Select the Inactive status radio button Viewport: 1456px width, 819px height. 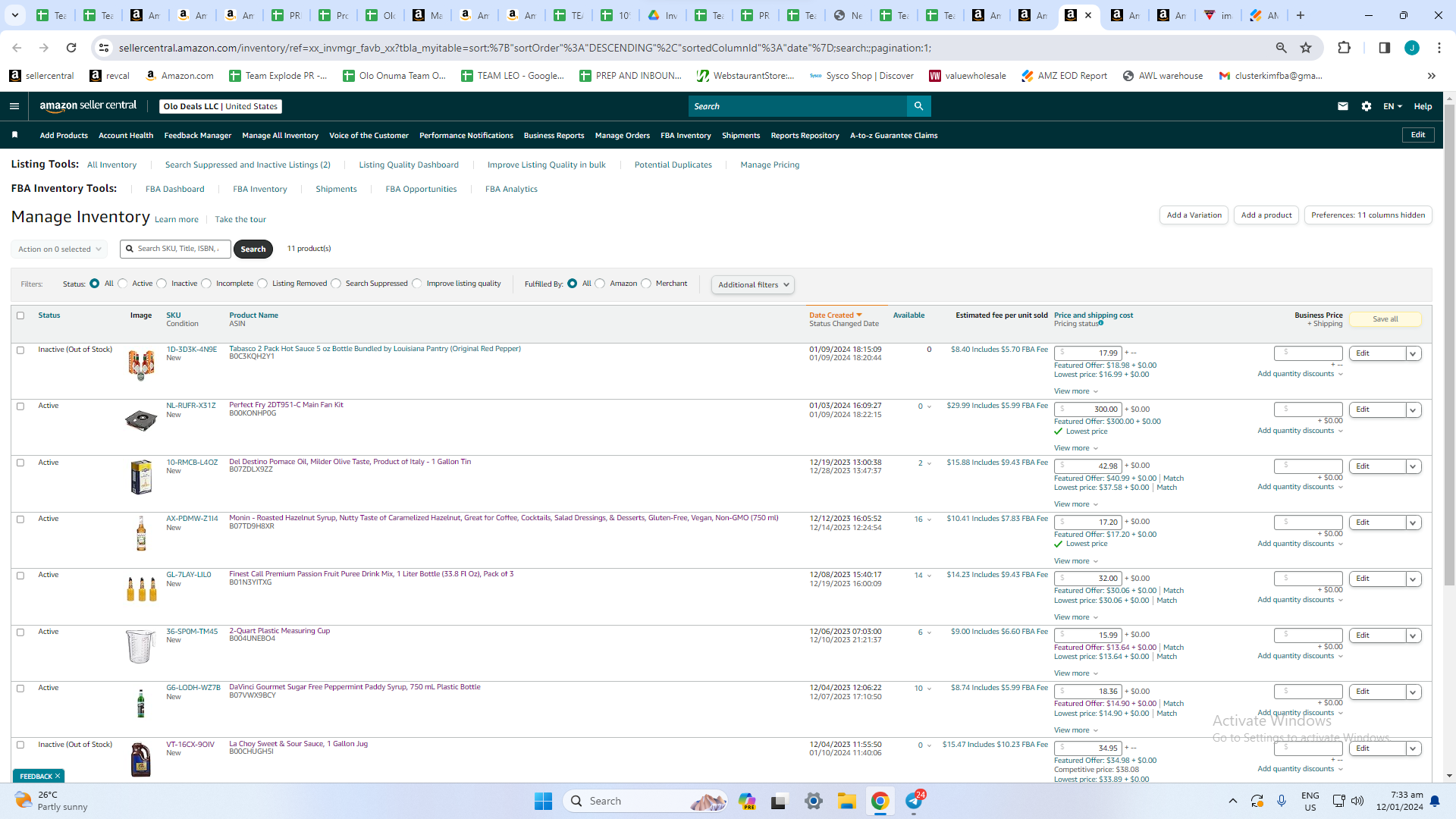162,284
